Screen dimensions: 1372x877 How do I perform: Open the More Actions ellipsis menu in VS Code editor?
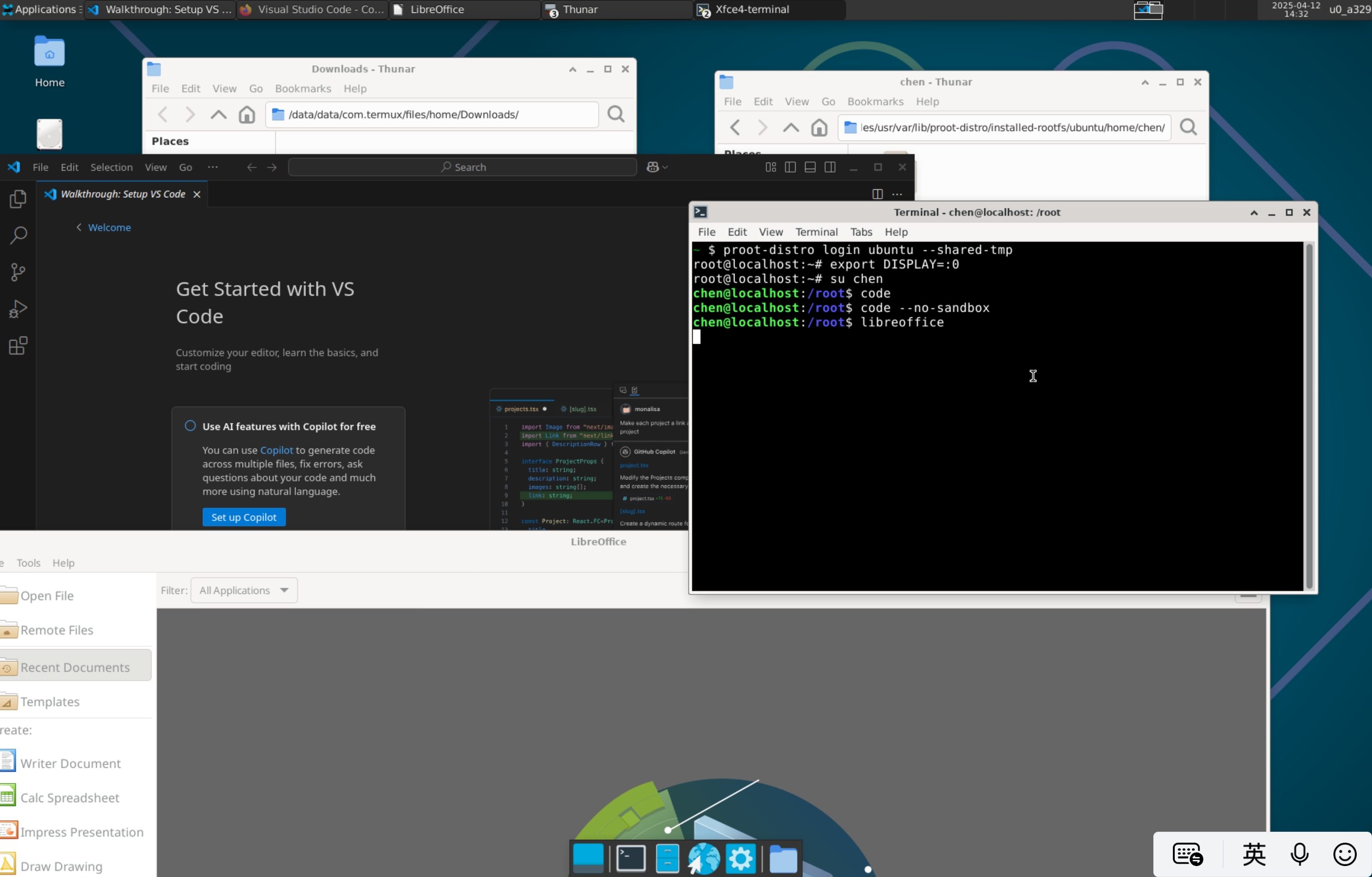pyautogui.click(x=898, y=194)
